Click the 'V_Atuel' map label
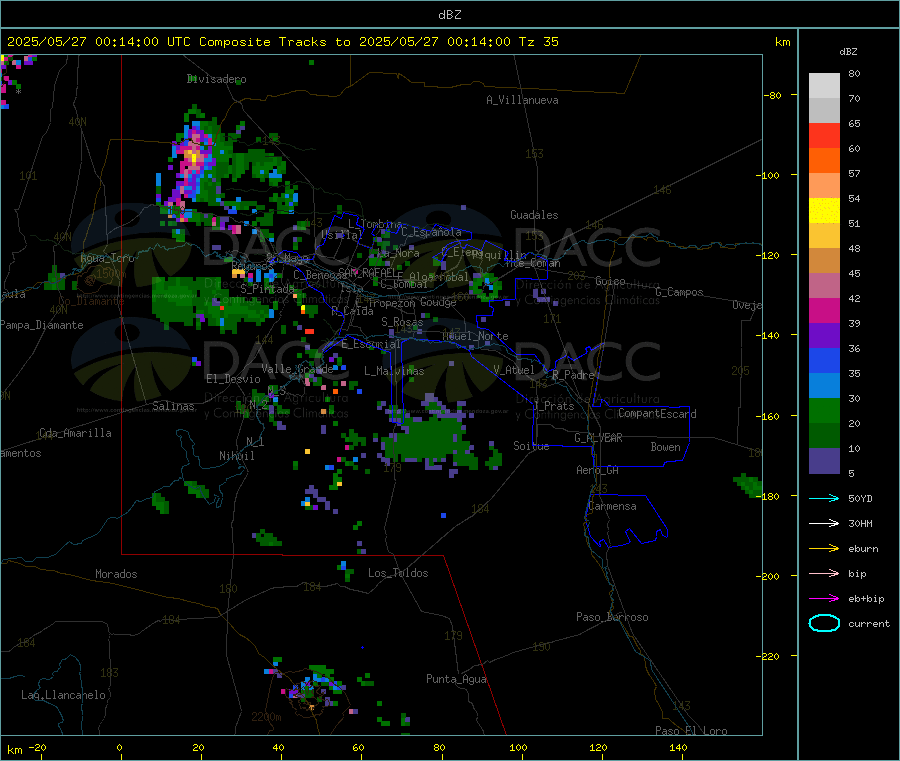Viewport: 900px width, 761px height. (x=514, y=370)
